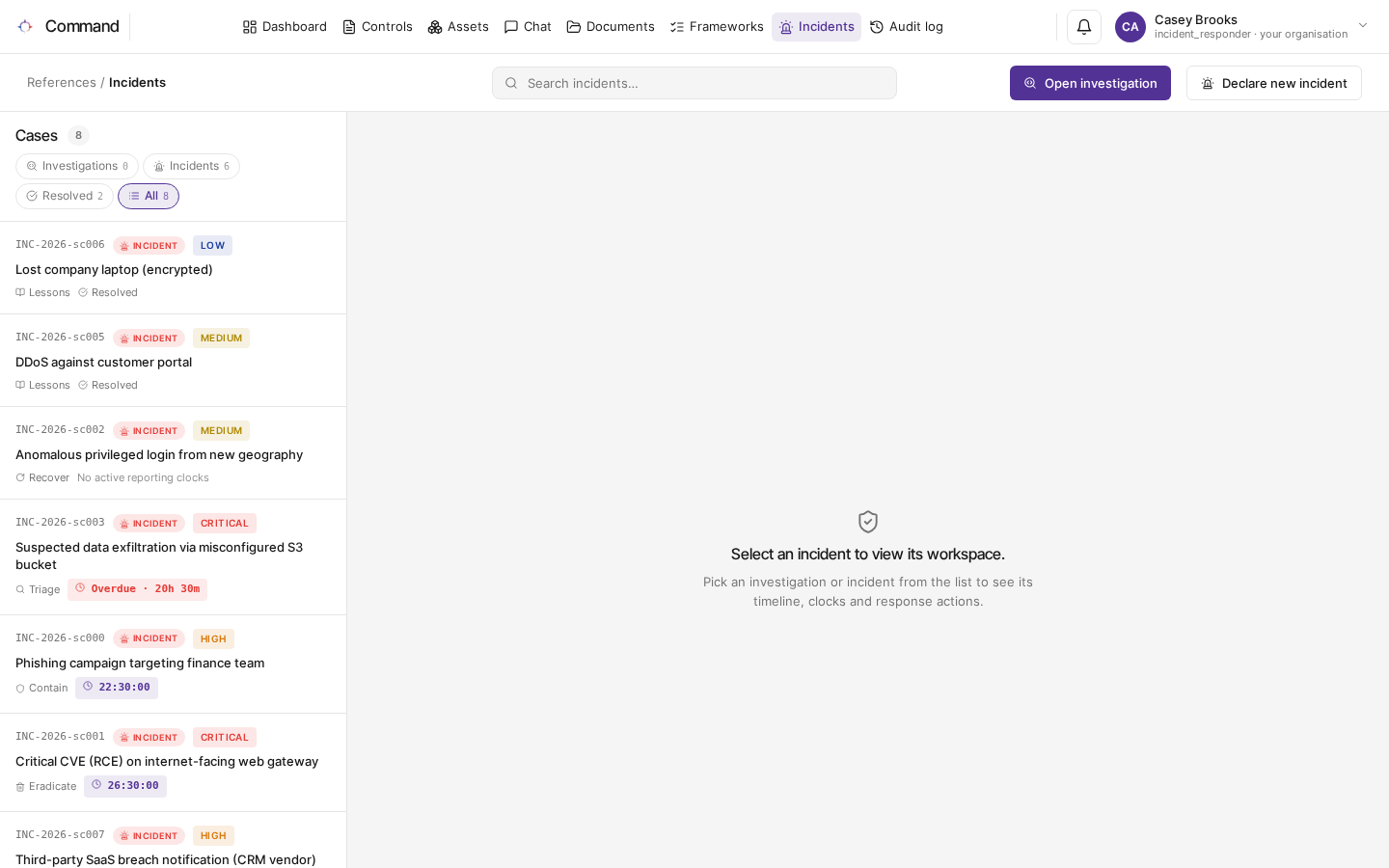The image size is (1389, 868).
Task: Navigate to Documents
Action: click(611, 27)
